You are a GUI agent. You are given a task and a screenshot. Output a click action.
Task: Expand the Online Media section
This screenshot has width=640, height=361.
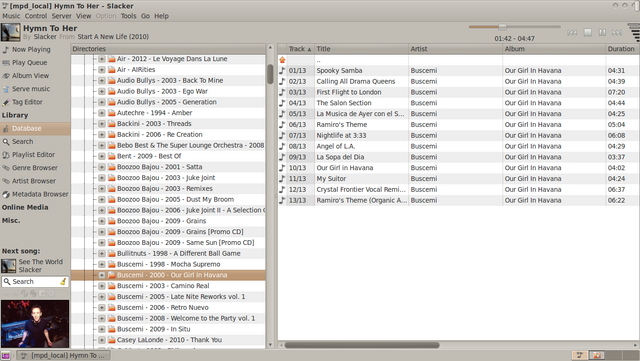point(25,207)
